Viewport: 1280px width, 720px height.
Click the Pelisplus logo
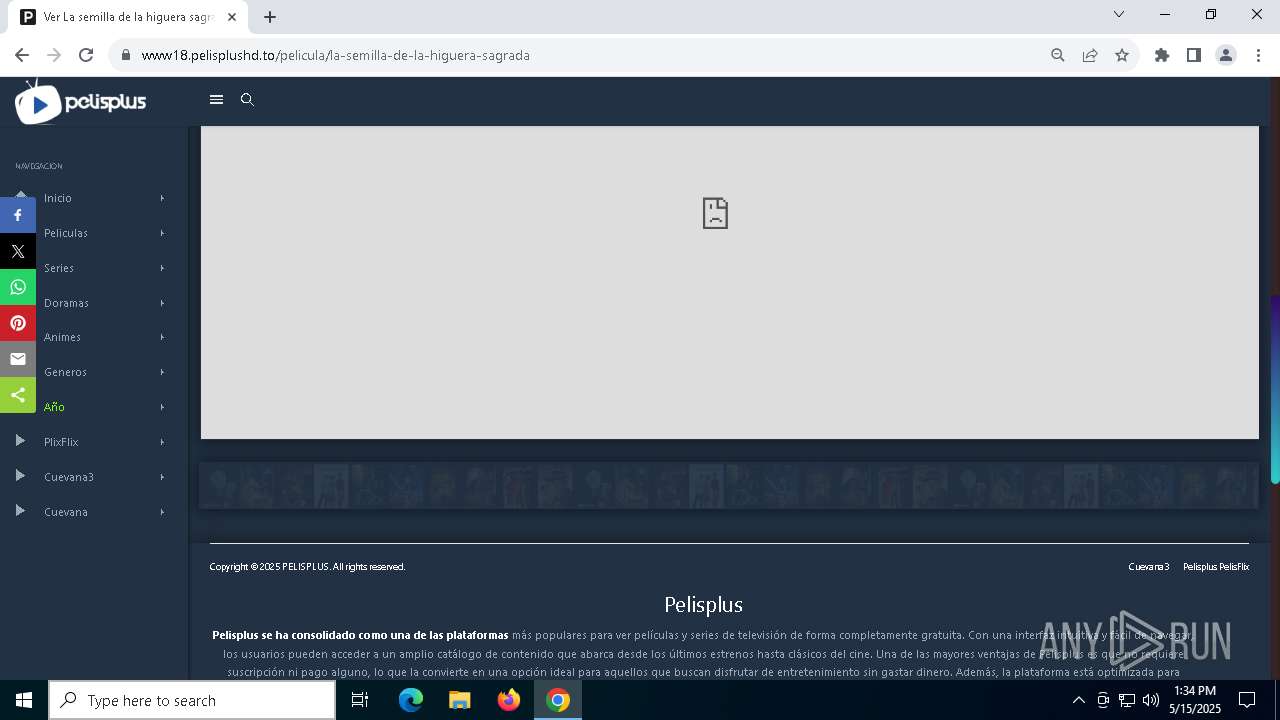81,102
